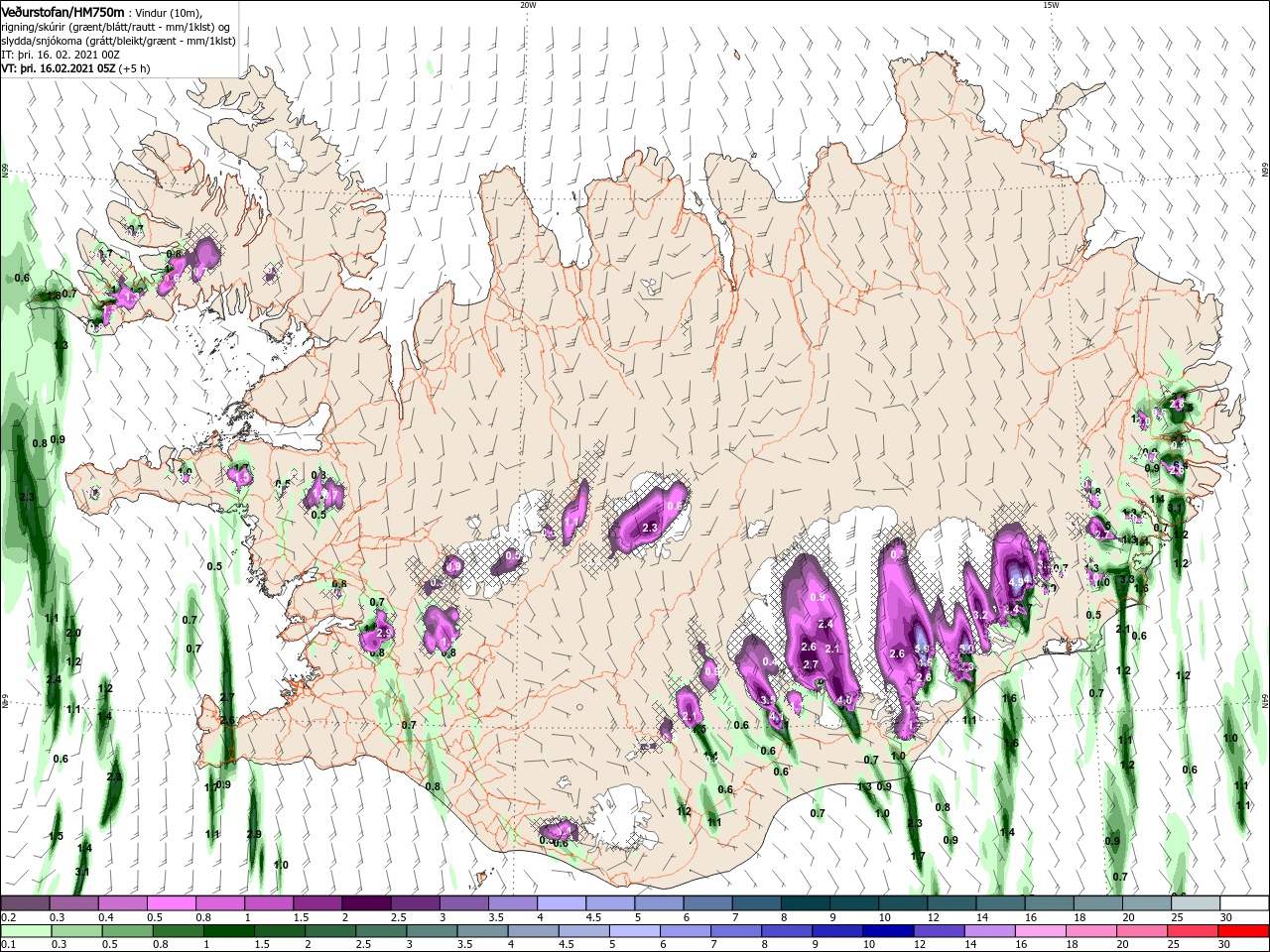Click the bright red swatch after 30 in lower row

click(1243, 931)
